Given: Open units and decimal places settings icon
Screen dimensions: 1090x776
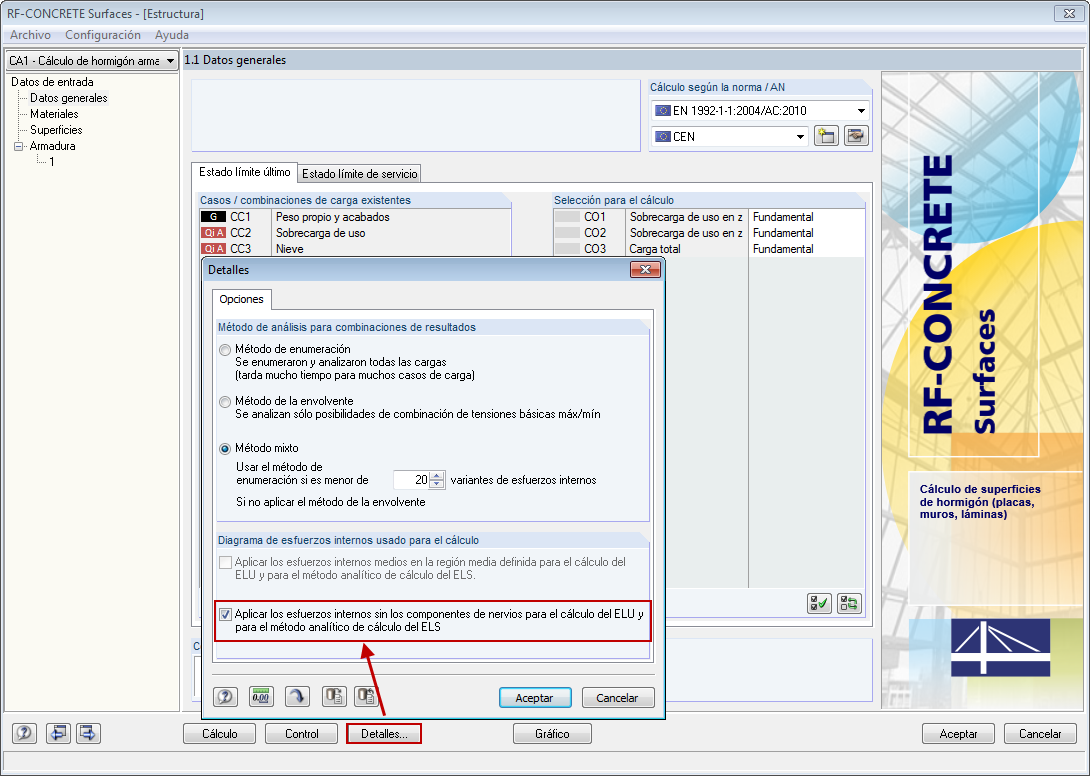Looking at the screenshot, I should click(261, 697).
